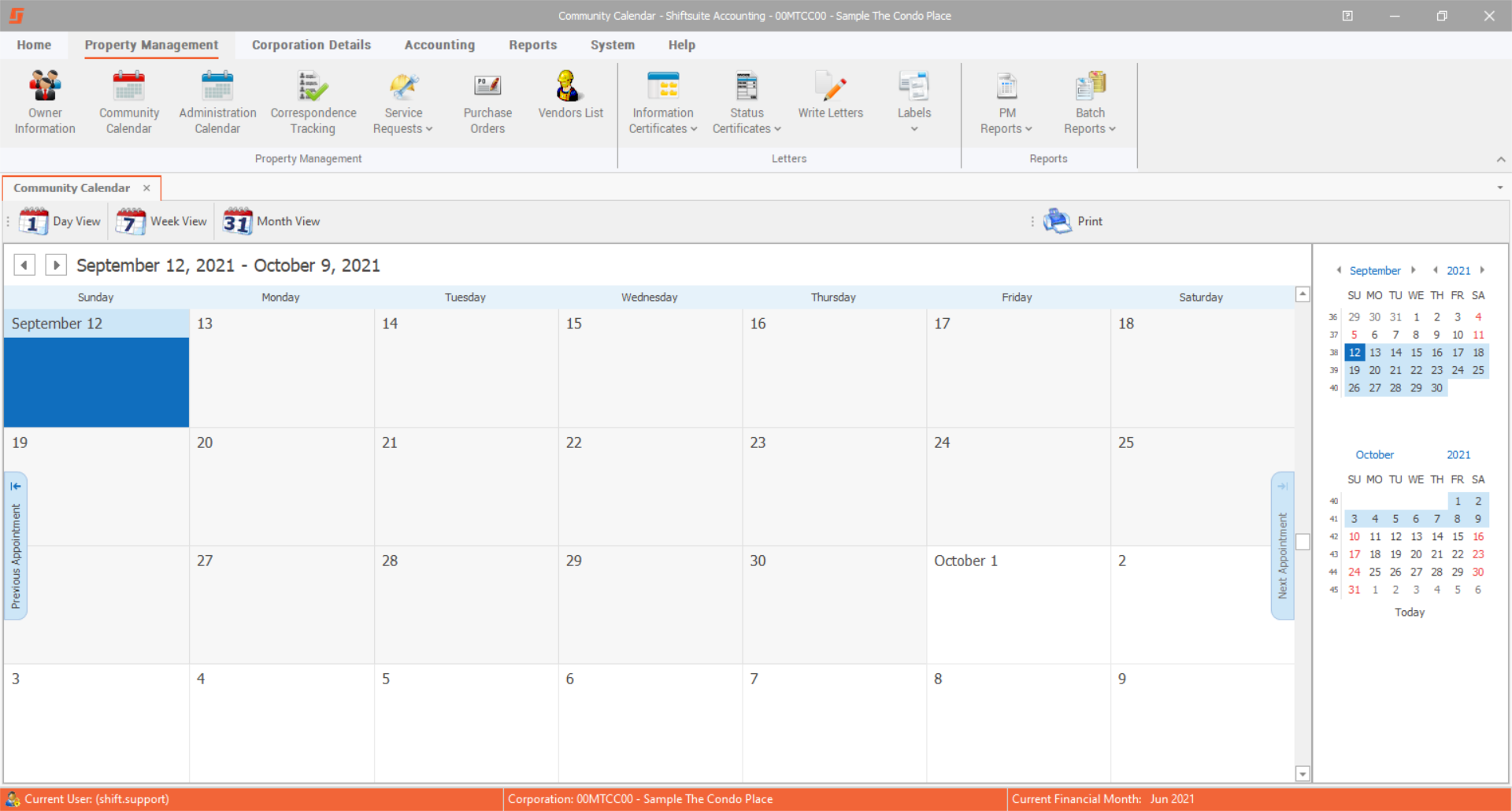The width and height of the screenshot is (1512, 811).
Task: Go to next calendar period arrow
Action: pyautogui.click(x=56, y=265)
